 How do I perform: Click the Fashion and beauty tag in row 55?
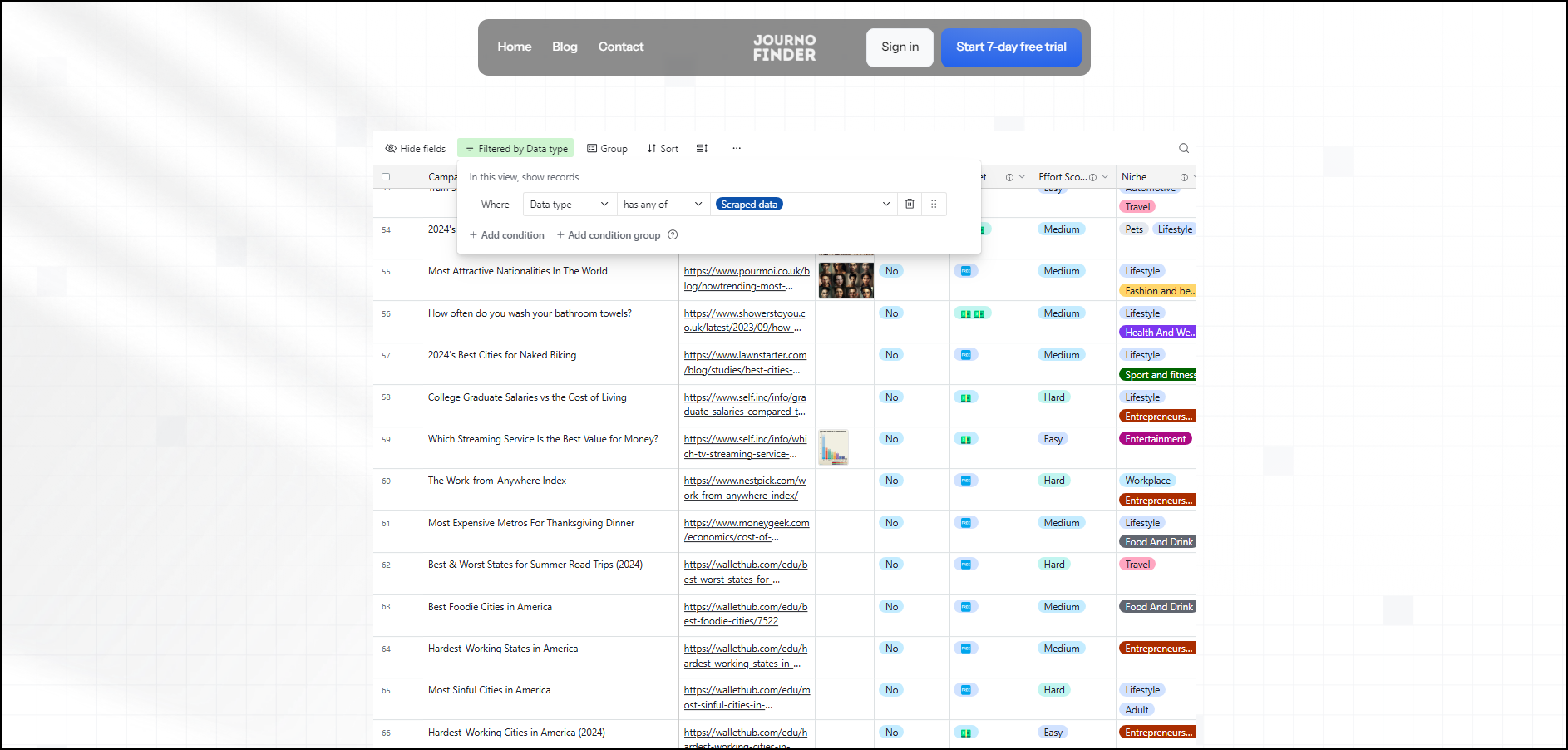tap(1158, 291)
